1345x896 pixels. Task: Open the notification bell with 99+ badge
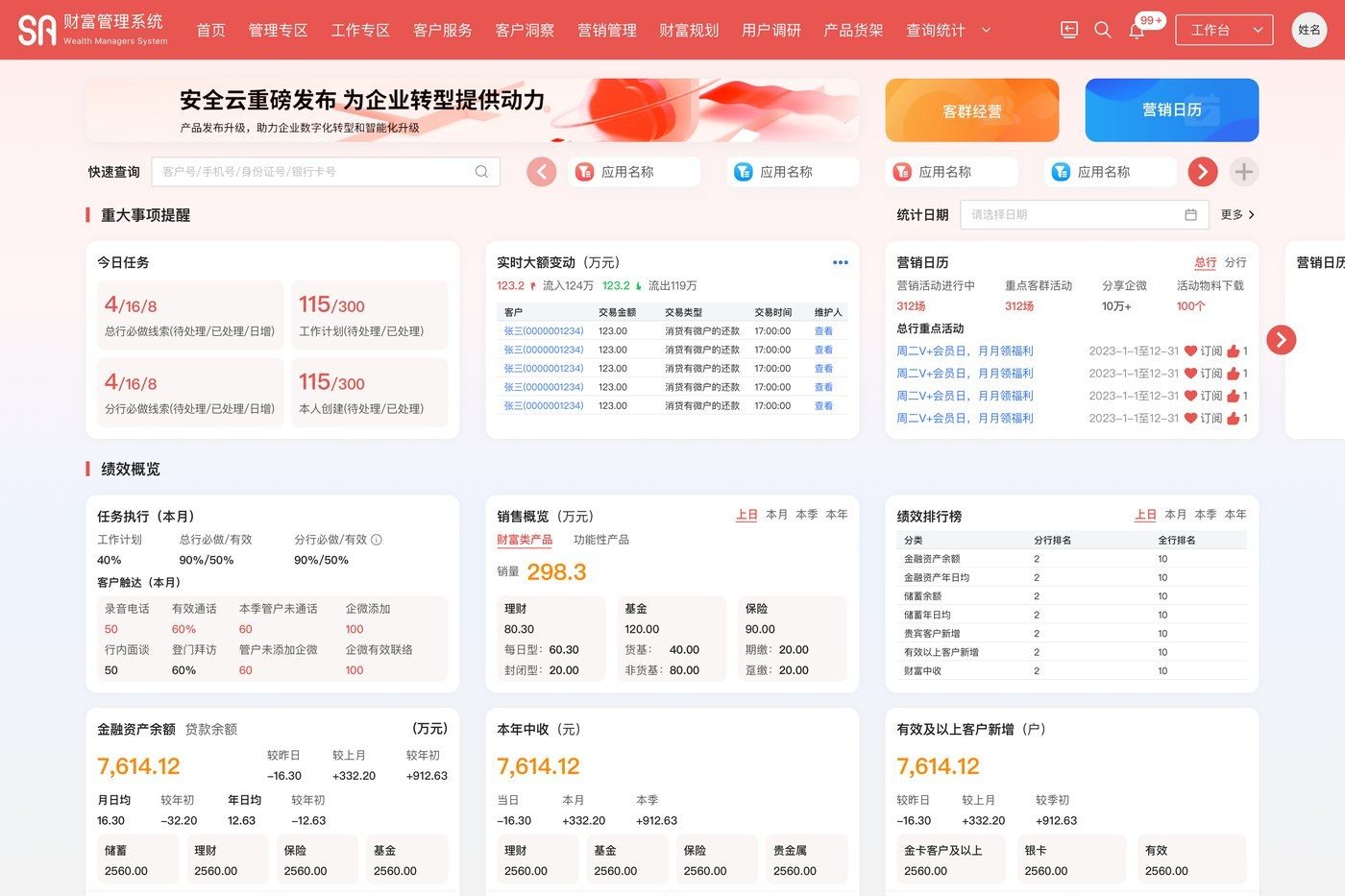1137,30
